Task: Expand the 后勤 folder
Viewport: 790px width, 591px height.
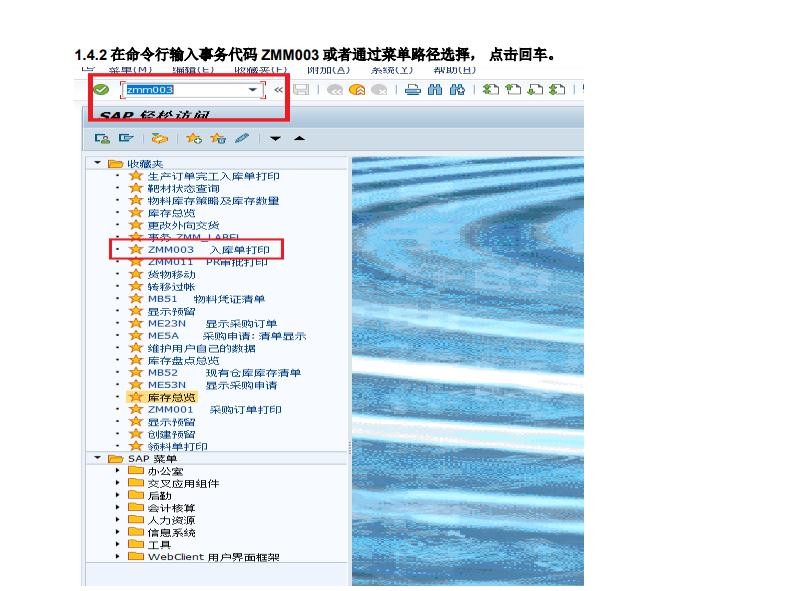Action: tap(117, 495)
